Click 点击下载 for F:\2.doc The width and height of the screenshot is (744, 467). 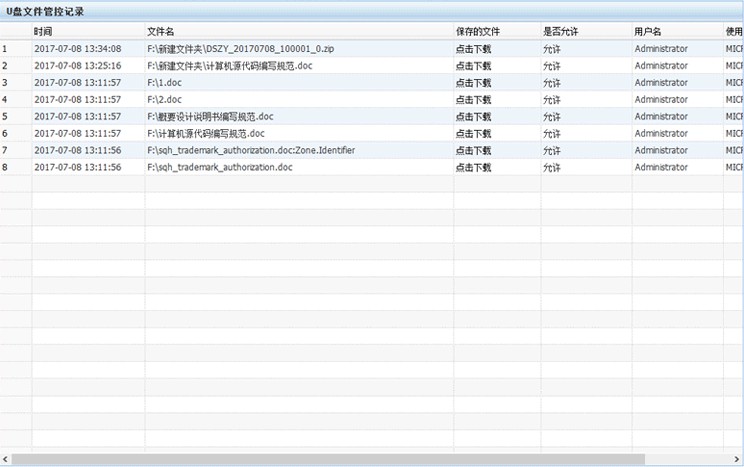[x=473, y=100]
